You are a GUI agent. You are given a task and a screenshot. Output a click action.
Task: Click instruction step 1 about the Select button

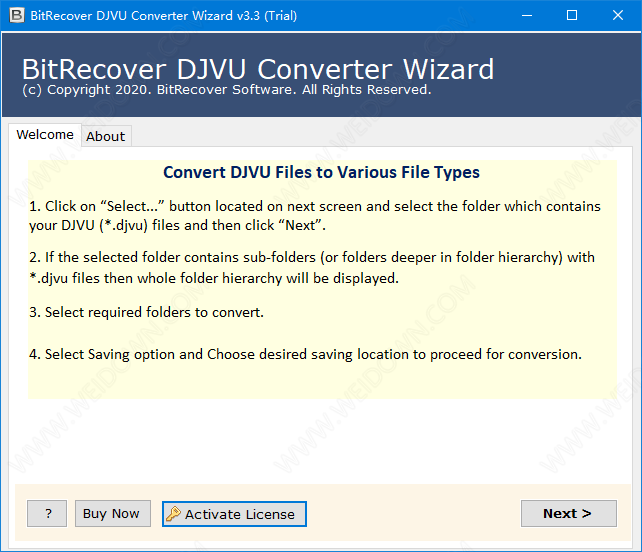pos(315,215)
